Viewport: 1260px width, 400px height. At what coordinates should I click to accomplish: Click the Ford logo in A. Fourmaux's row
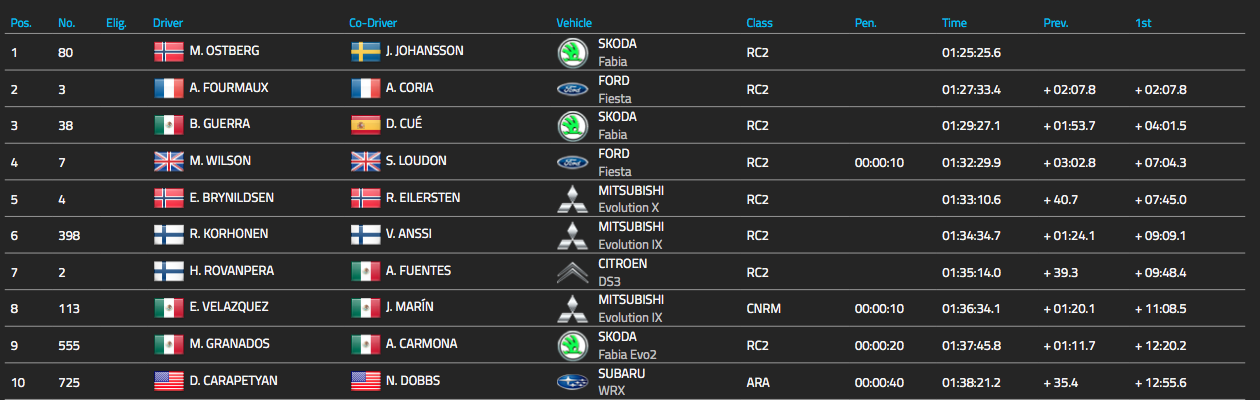click(572, 89)
